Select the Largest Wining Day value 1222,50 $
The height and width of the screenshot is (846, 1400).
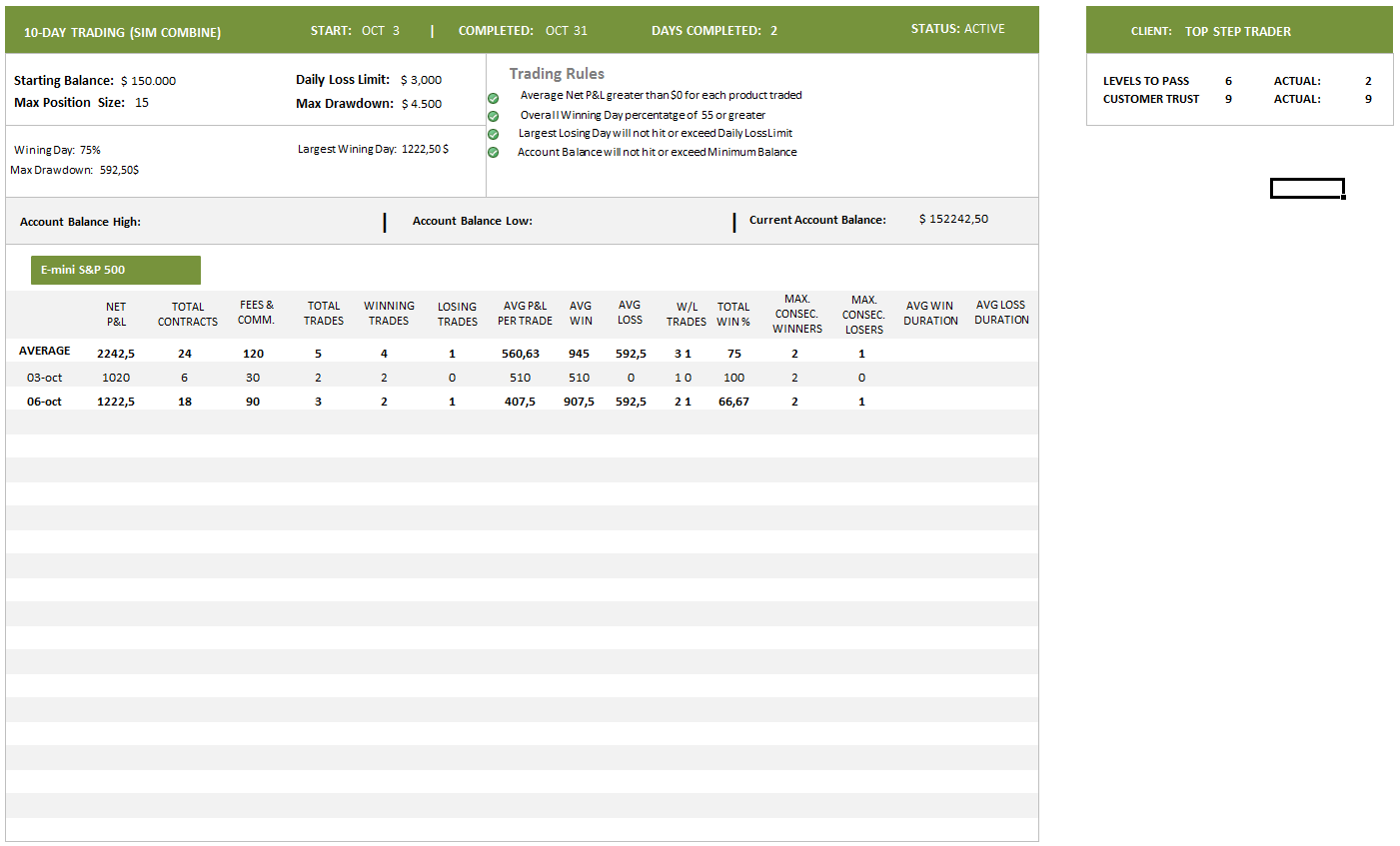tap(425, 149)
